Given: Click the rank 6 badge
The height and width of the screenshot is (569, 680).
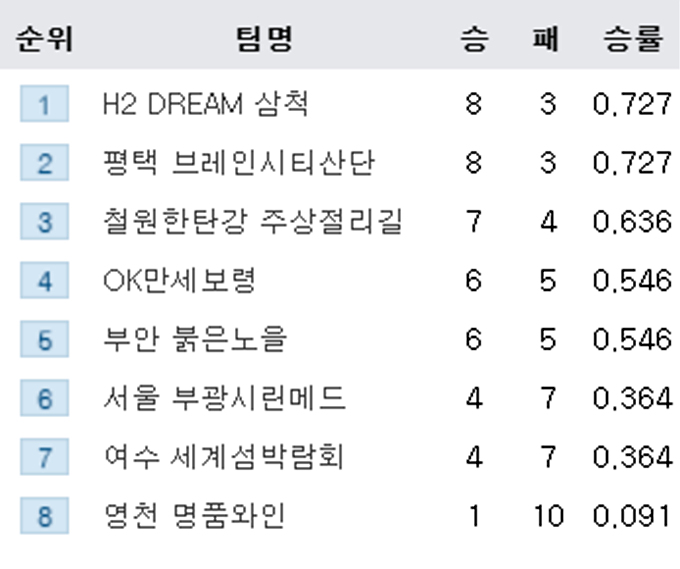Looking at the screenshot, I should 44,398.
